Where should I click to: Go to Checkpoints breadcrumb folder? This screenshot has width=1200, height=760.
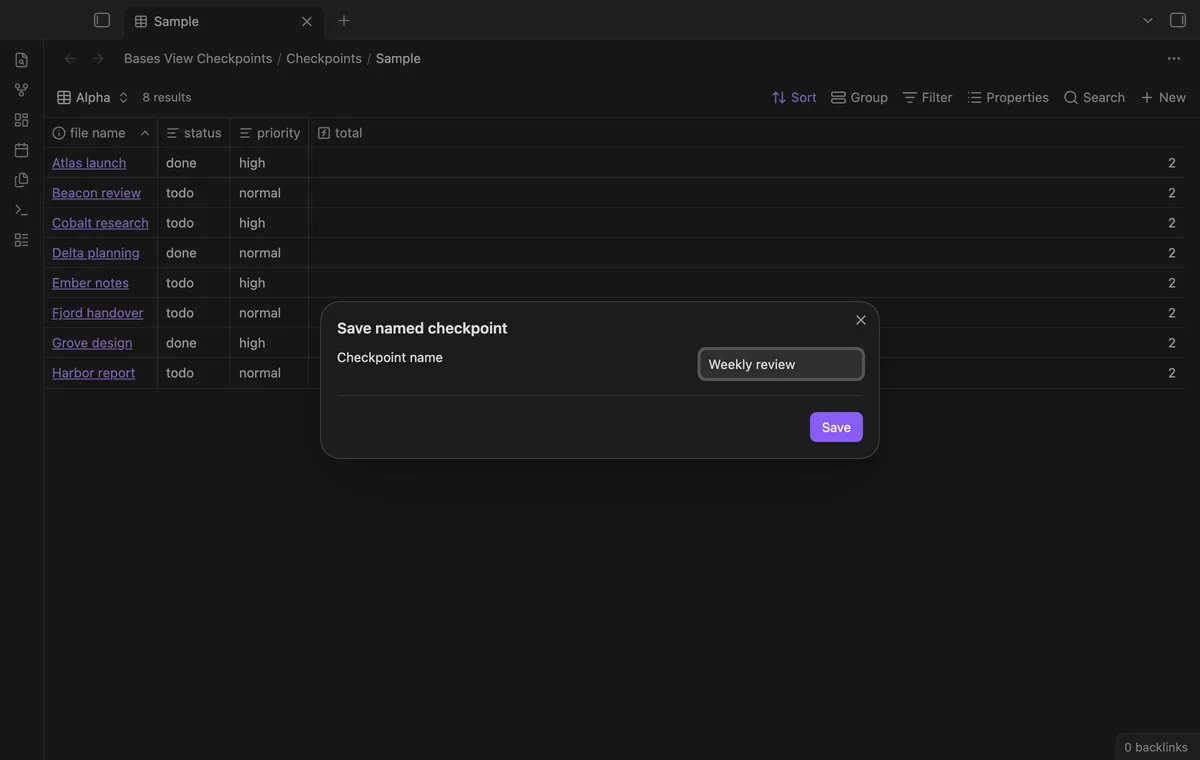click(324, 58)
